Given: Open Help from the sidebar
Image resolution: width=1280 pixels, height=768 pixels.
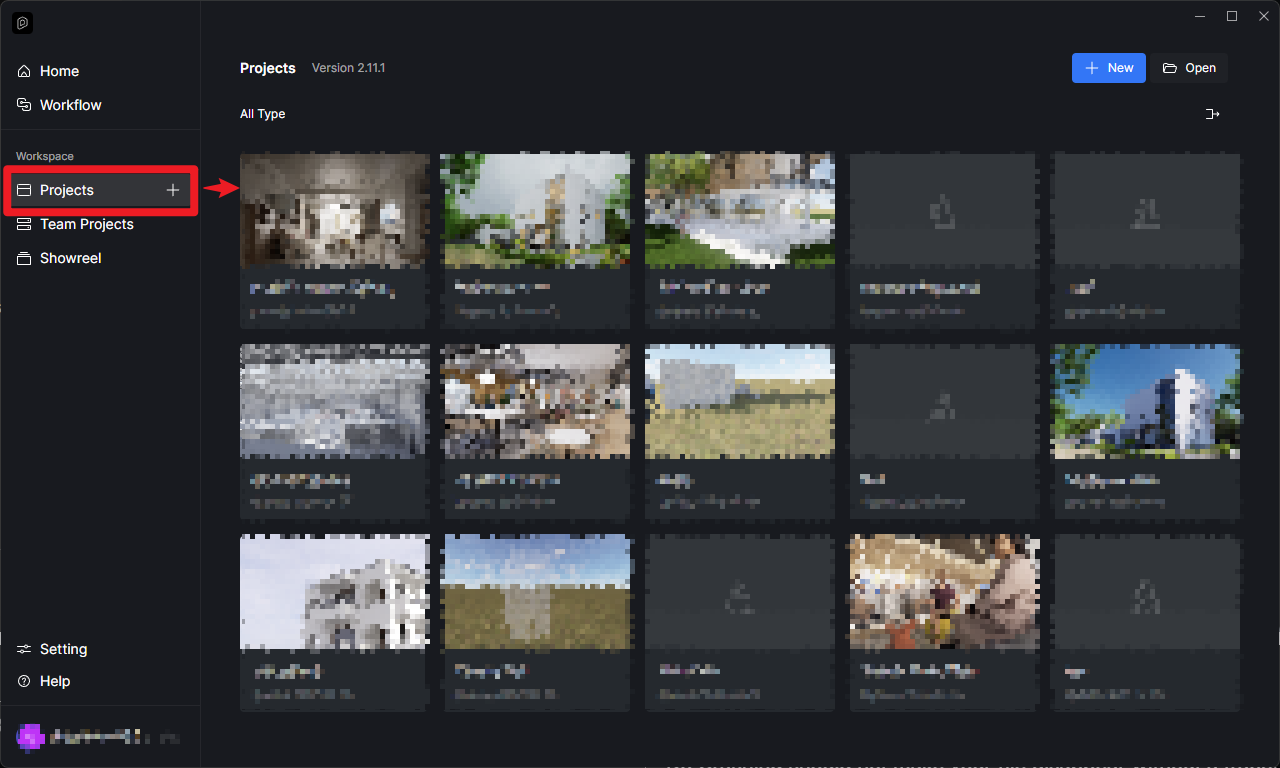Looking at the screenshot, I should [55, 681].
